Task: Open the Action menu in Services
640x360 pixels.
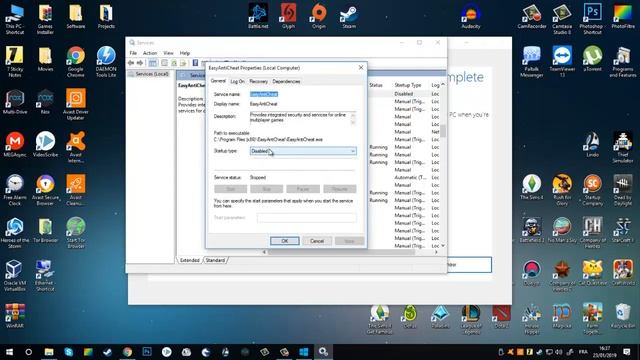Action: point(150,53)
